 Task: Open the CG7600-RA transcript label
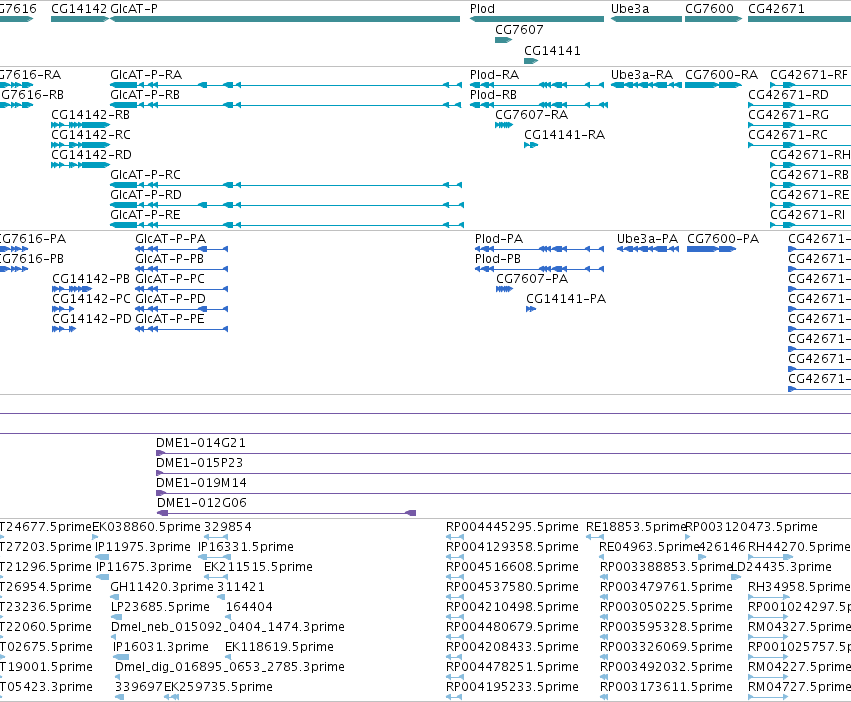[721, 74]
